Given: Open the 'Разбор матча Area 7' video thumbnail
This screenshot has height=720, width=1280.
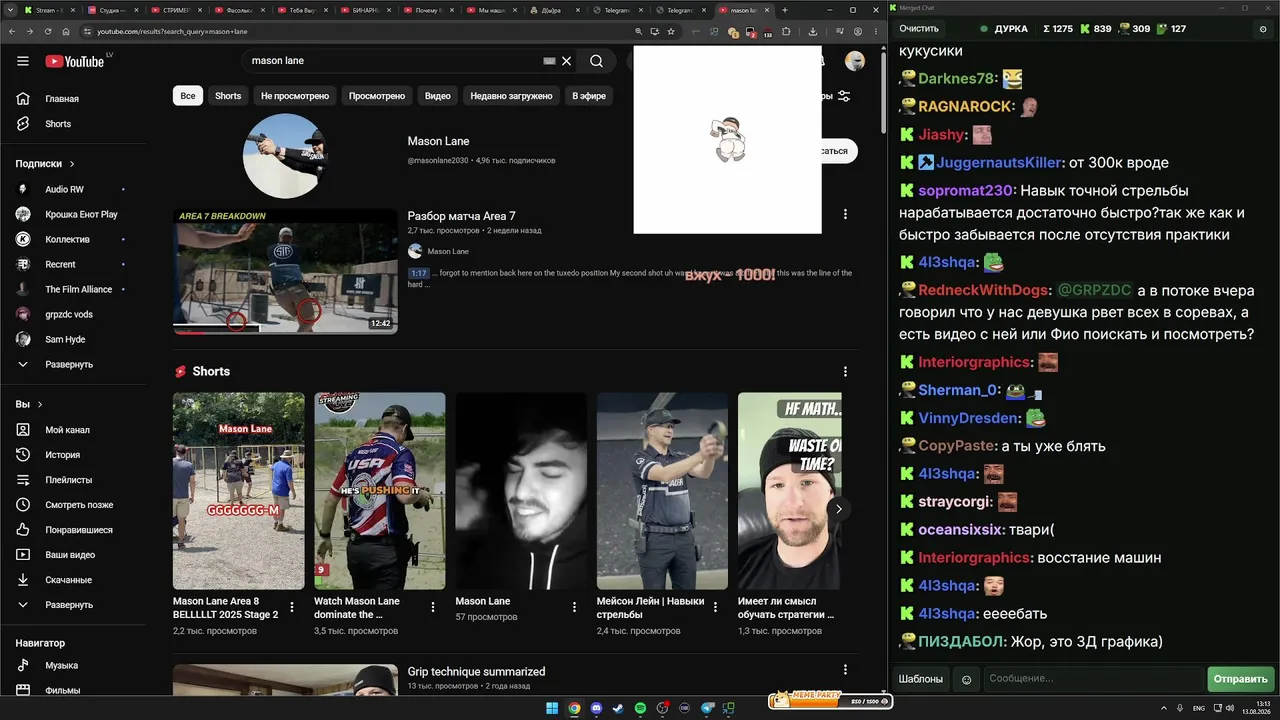Looking at the screenshot, I should 285,271.
